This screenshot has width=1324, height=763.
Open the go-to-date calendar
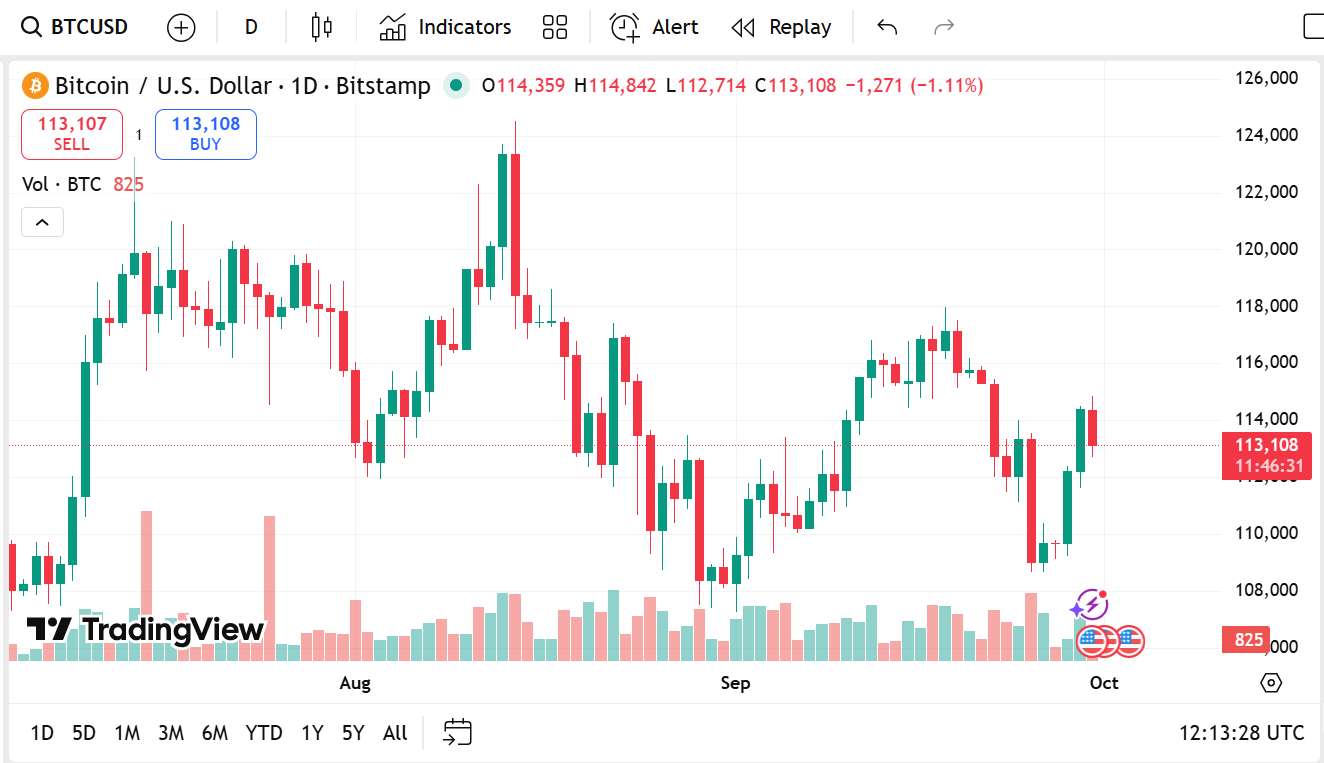(x=457, y=733)
